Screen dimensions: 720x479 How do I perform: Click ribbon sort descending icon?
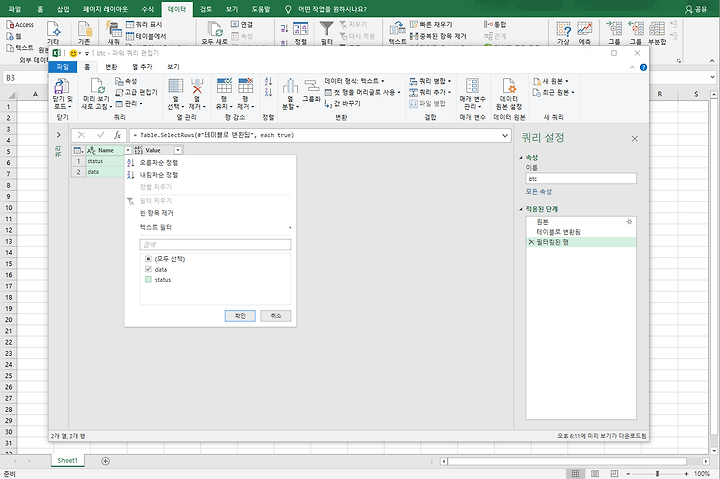(269, 92)
